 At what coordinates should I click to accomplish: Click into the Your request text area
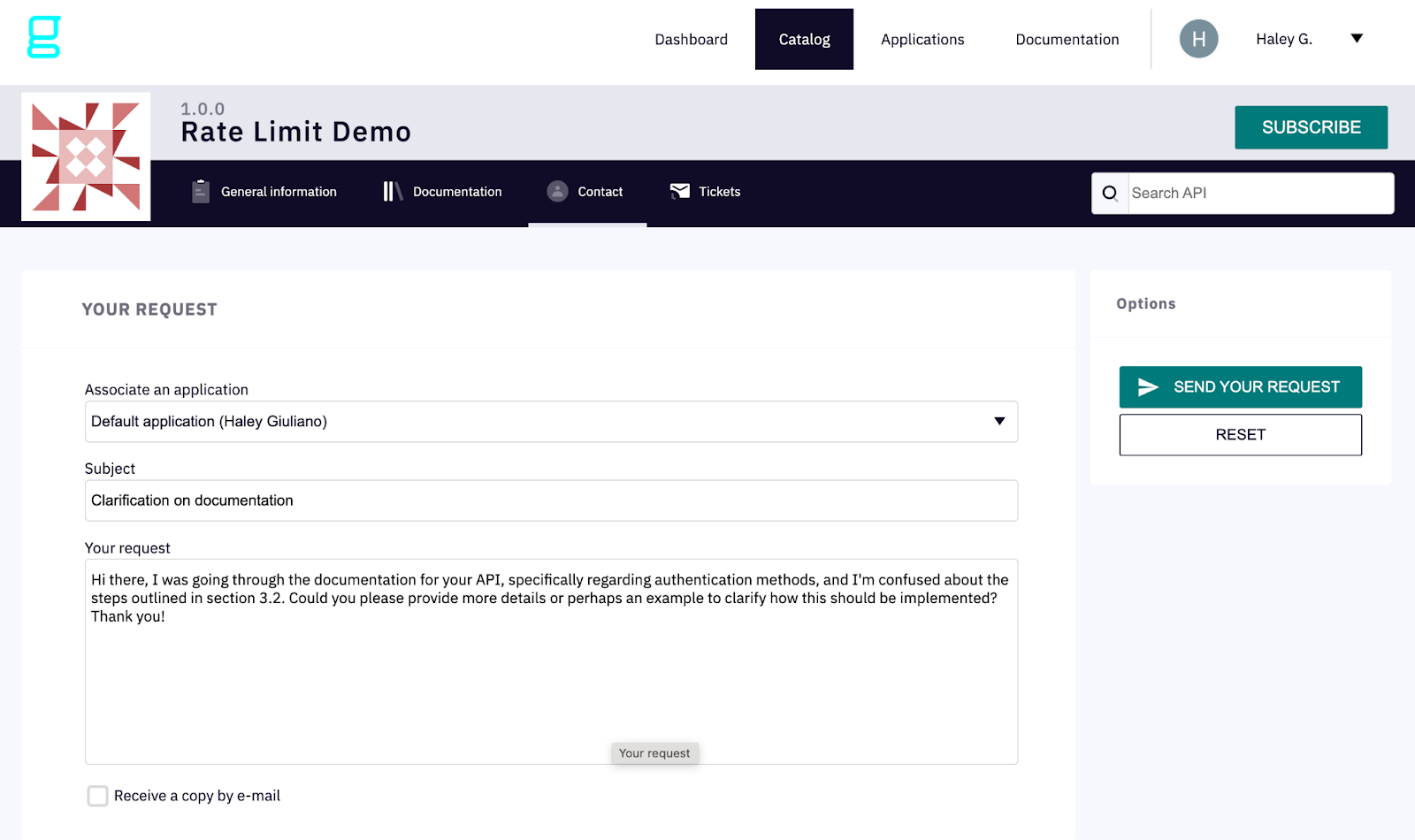pyautogui.click(x=551, y=661)
